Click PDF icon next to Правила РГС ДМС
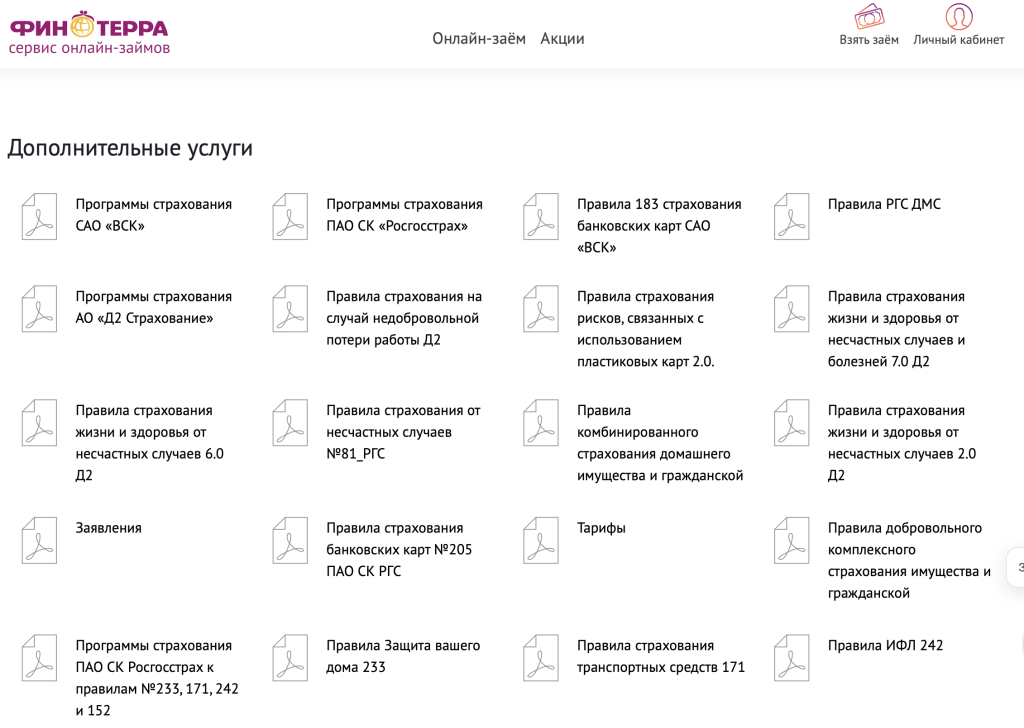 pos(791,216)
